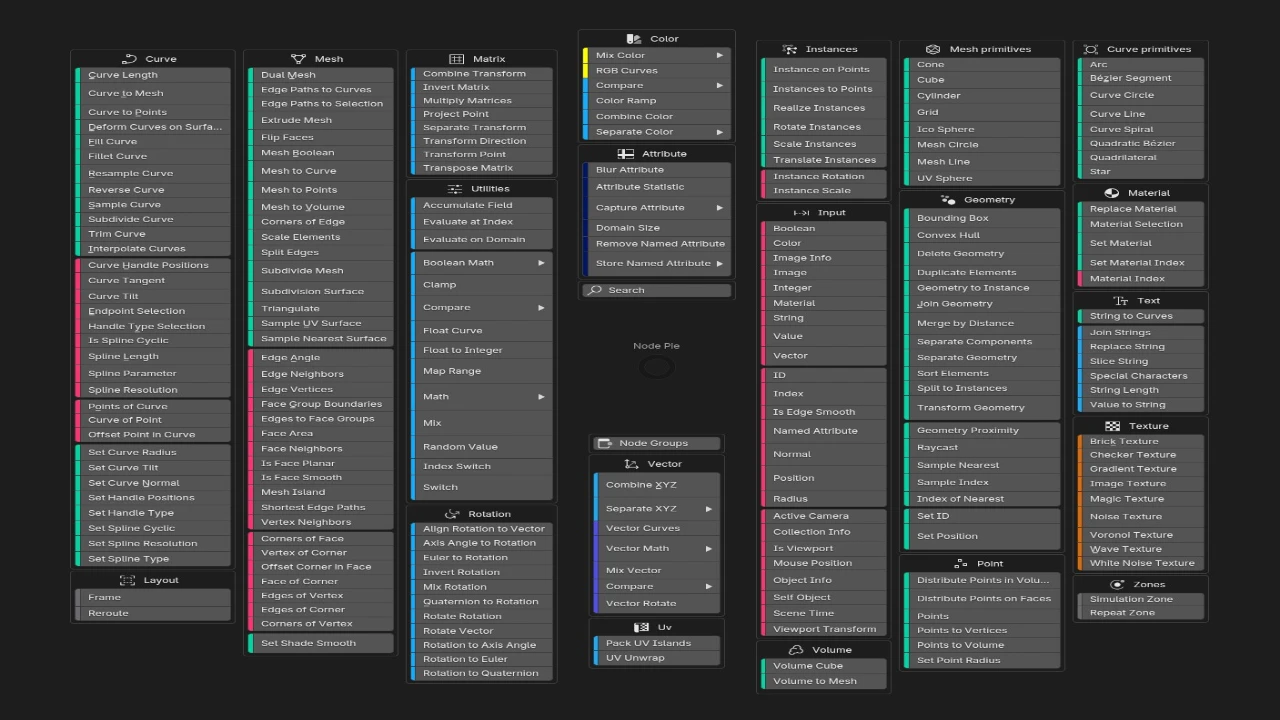Click the Matrix grid header icon
The image size is (1280, 720).
tap(457, 59)
